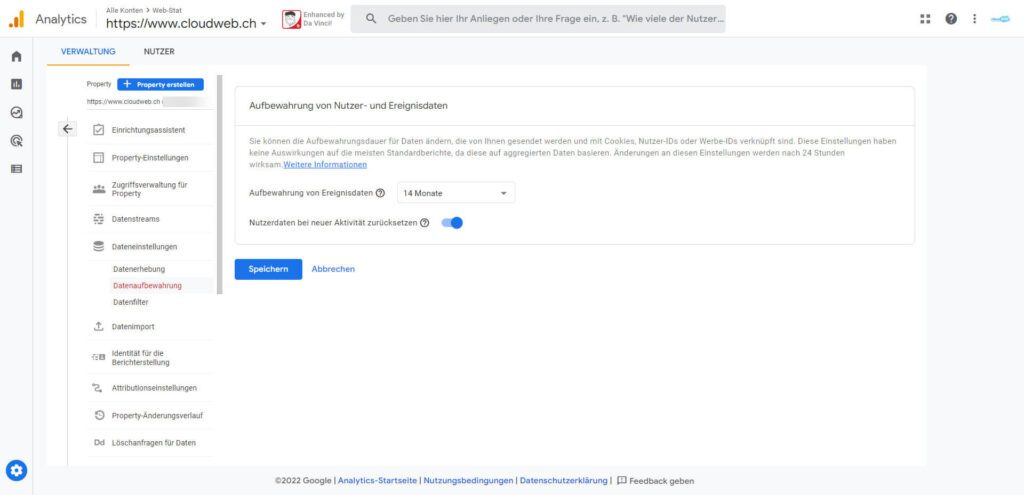1024x495 pixels.
Task: Open the Advertising target icon in sidebar
Action: click(x=16, y=140)
